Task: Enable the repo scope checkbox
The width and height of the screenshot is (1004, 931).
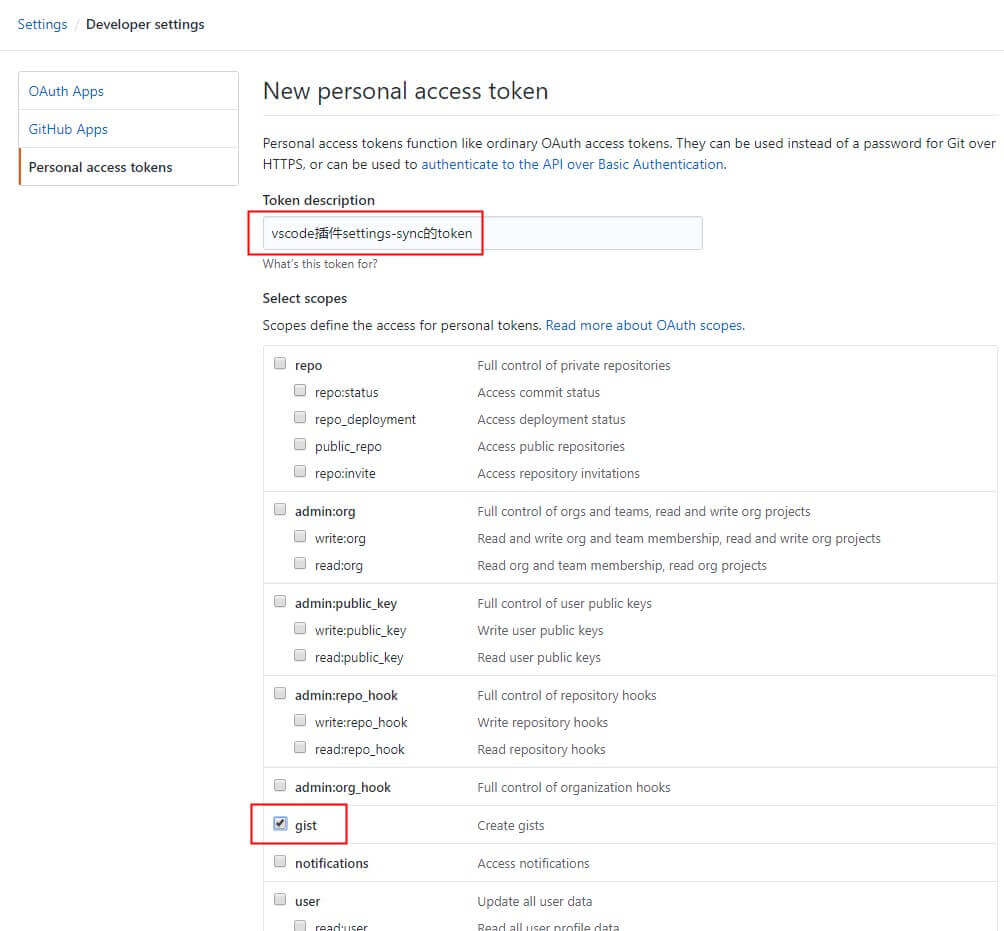Action: tap(280, 364)
